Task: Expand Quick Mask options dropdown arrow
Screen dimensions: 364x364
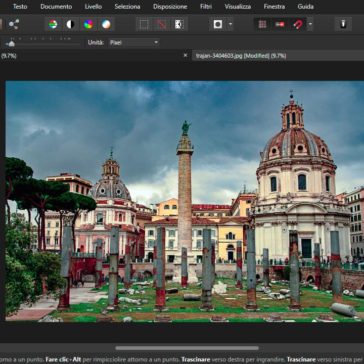Action: (x=230, y=24)
